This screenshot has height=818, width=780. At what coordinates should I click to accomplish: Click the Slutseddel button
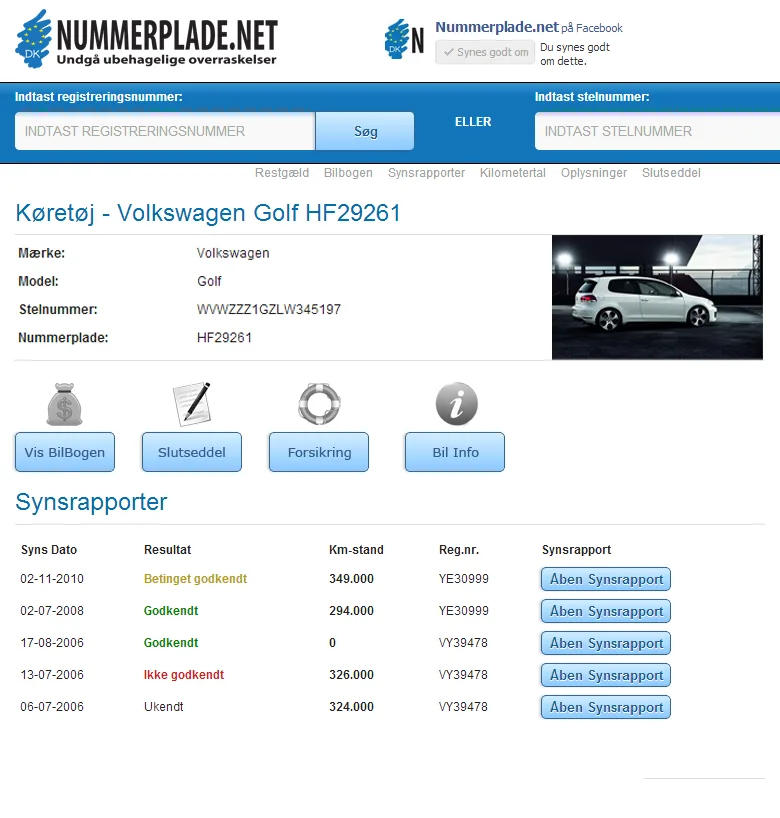[x=191, y=452]
